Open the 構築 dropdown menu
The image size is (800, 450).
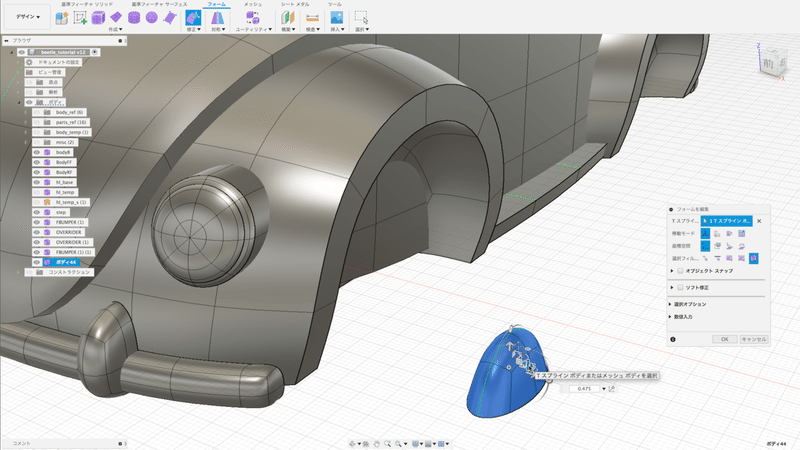pos(288,30)
